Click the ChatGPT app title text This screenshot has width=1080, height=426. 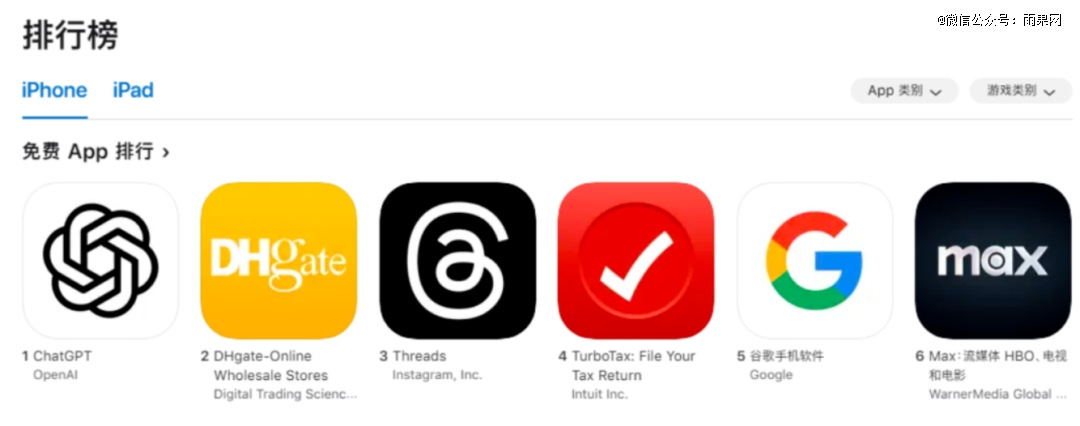tap(62, 356)
